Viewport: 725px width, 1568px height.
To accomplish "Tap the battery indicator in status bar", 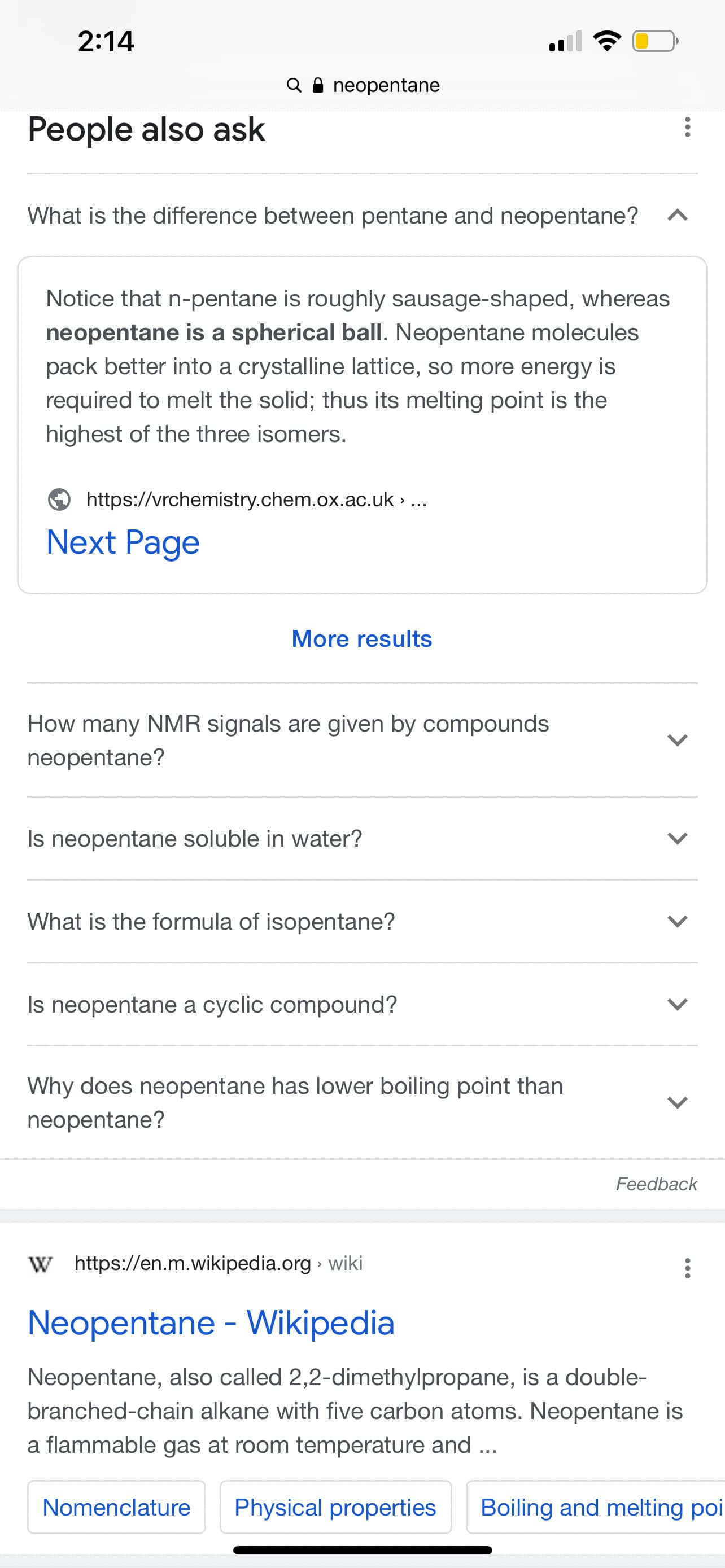I will [655, 41].
